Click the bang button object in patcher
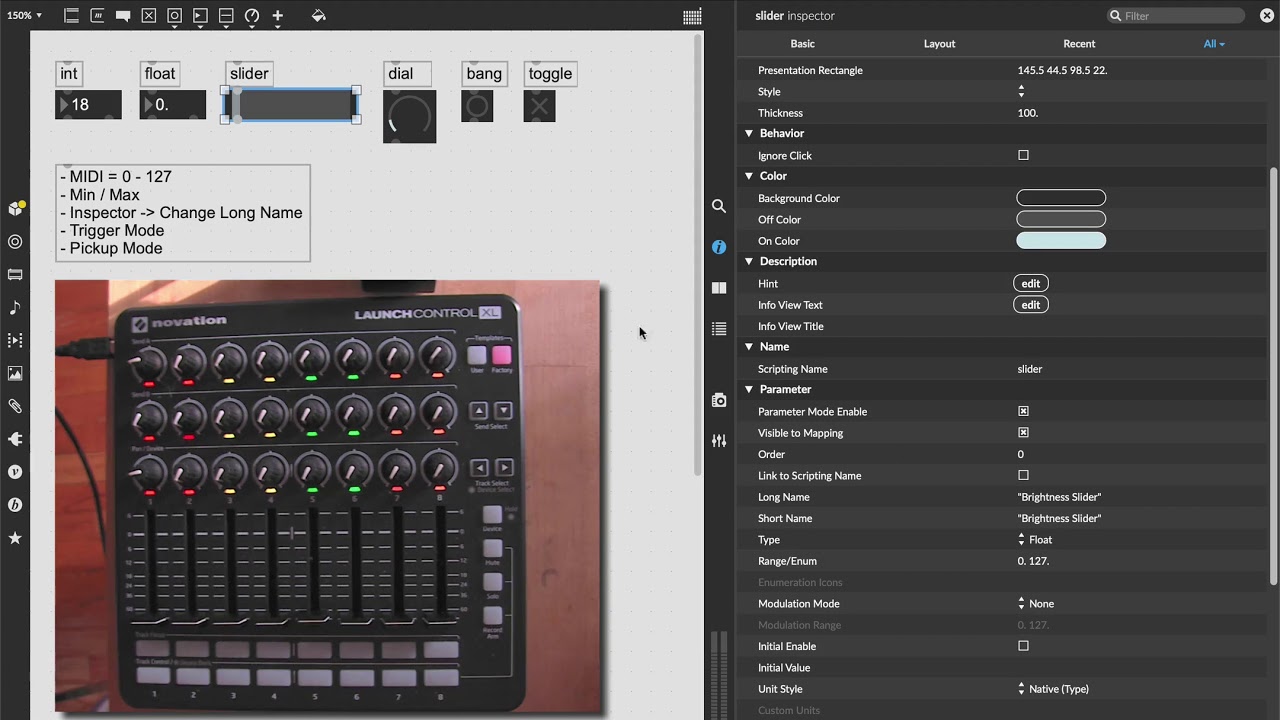Image resolution: width=1280 pixels, height=720 pixels. [477, 106]
